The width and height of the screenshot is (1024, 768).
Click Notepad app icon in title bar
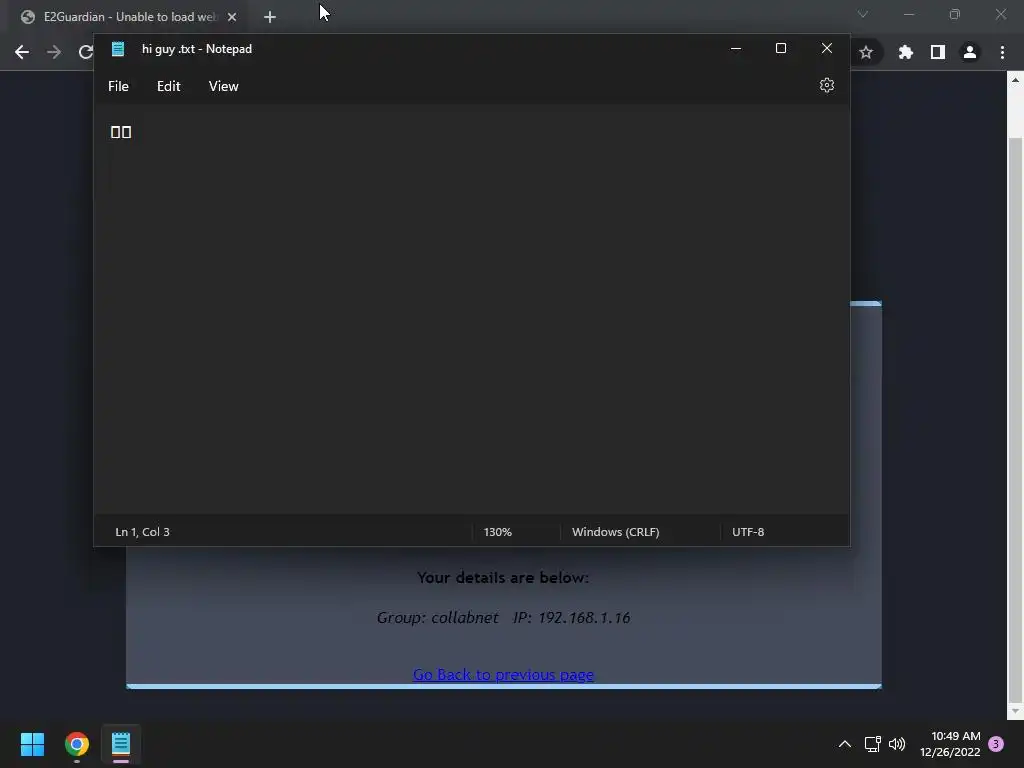[118, 49]
